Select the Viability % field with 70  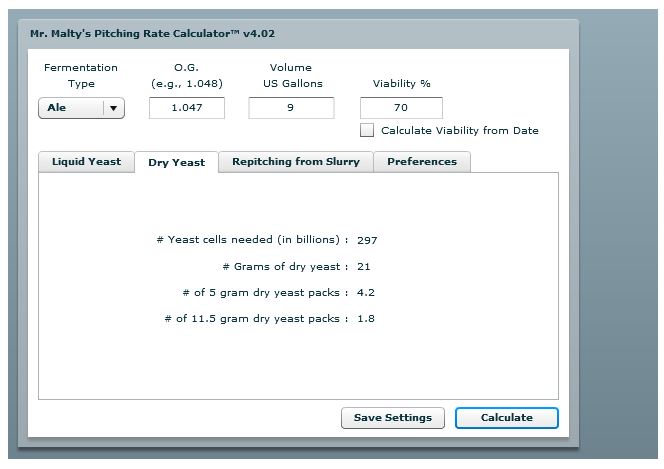click(x=400, y=108)
